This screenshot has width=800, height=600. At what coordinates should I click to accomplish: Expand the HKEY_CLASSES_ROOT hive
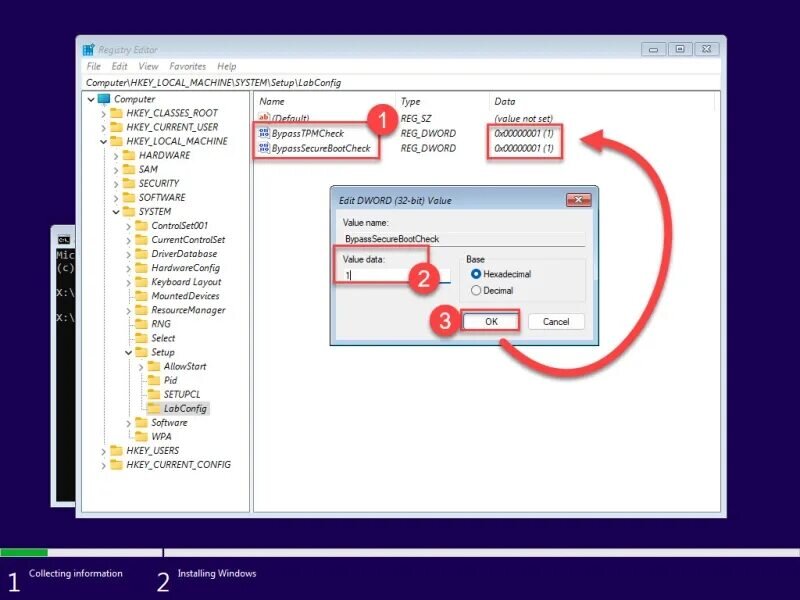[104, 113]
